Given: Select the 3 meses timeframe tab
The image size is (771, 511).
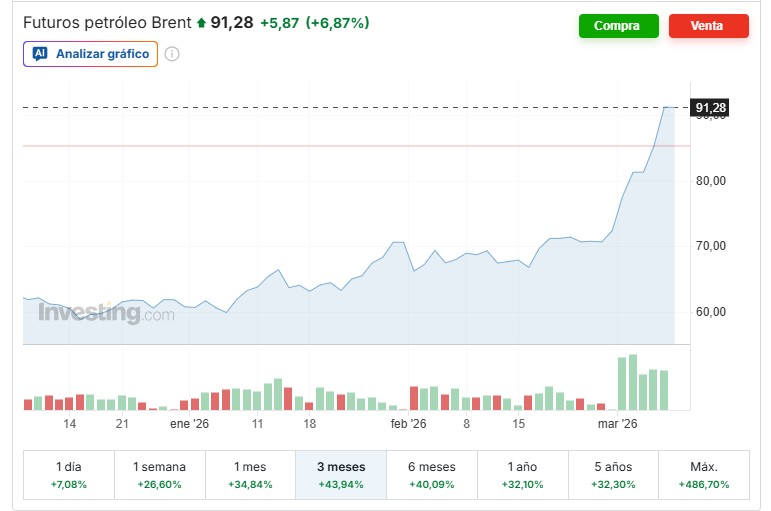Looking at the screenshot, I should 341,474.
